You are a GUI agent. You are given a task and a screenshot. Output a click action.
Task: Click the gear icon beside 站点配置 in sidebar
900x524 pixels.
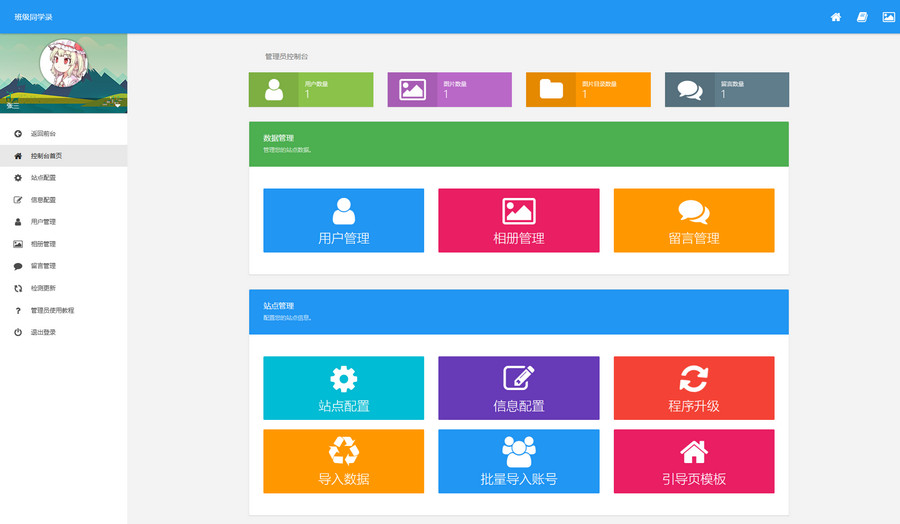tap(18, 178)
